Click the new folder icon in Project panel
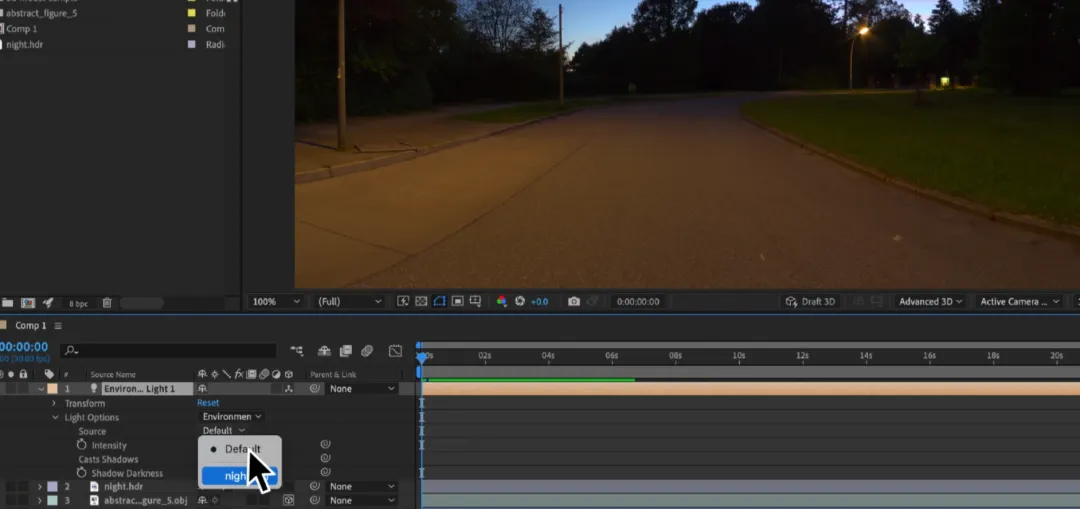Image resolution: width=1080 pixels, height=509 pixels. point(8,302)
